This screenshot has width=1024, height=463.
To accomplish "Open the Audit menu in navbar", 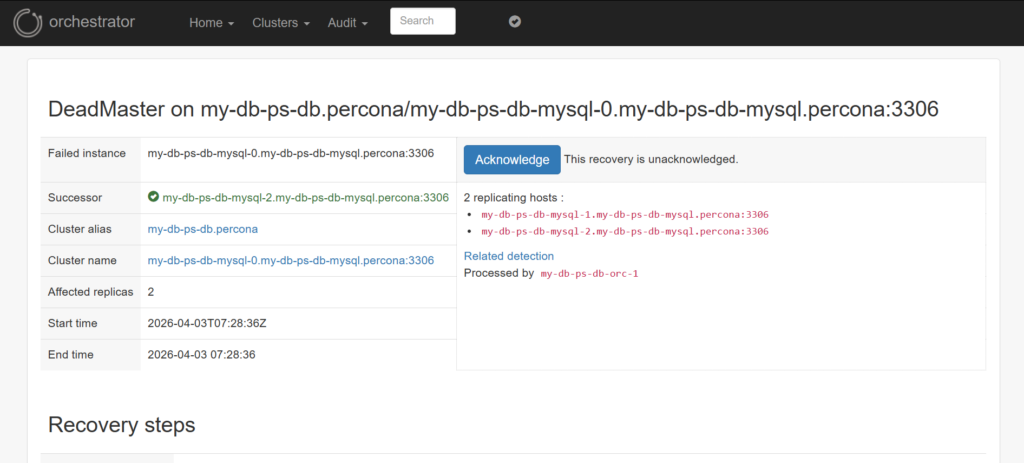I will 347,22.
